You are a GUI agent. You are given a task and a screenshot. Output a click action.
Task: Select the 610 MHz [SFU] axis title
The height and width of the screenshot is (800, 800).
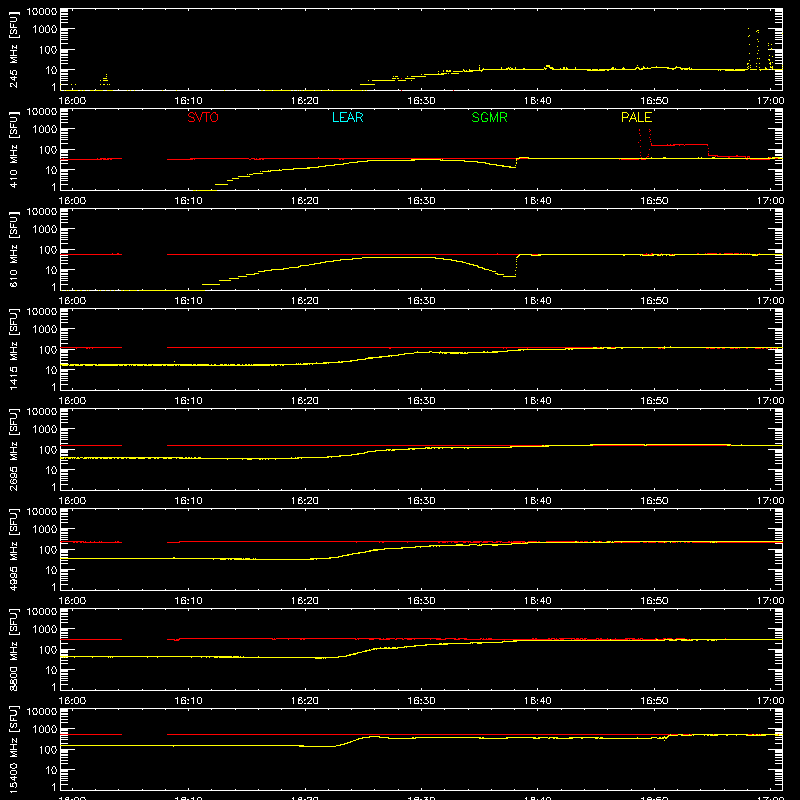point(13,249)
